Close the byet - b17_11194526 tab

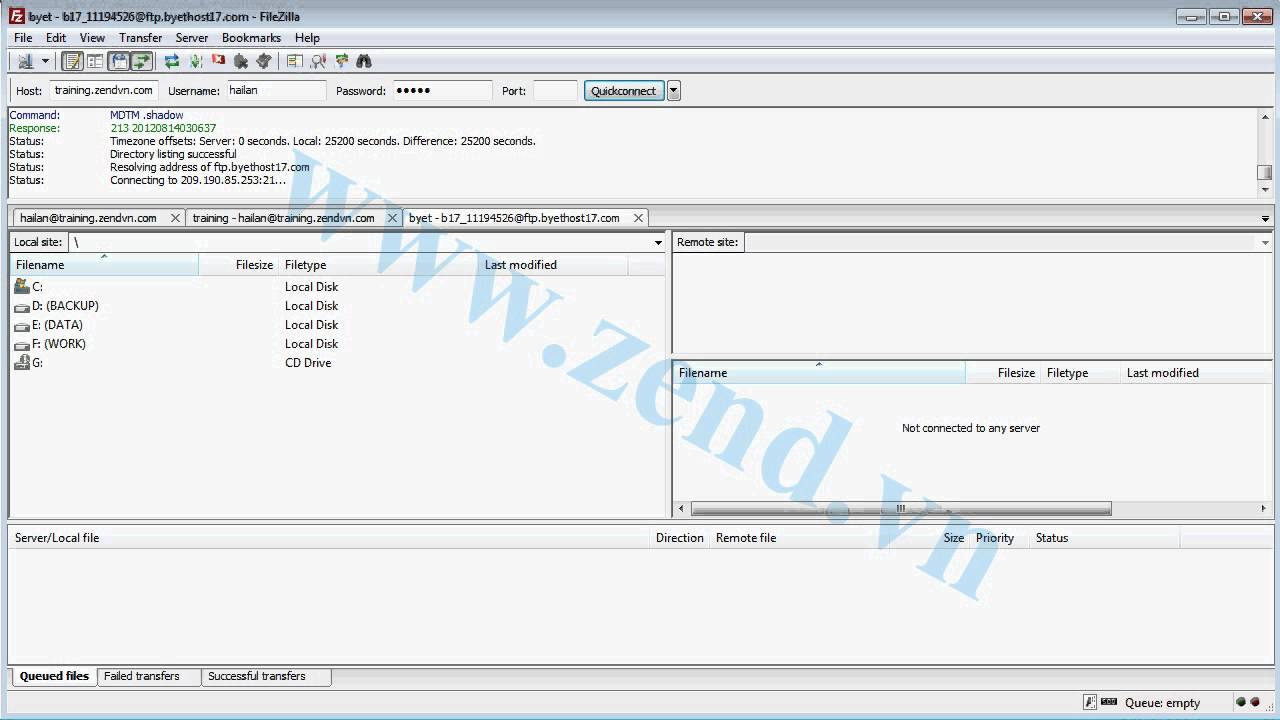638,218
